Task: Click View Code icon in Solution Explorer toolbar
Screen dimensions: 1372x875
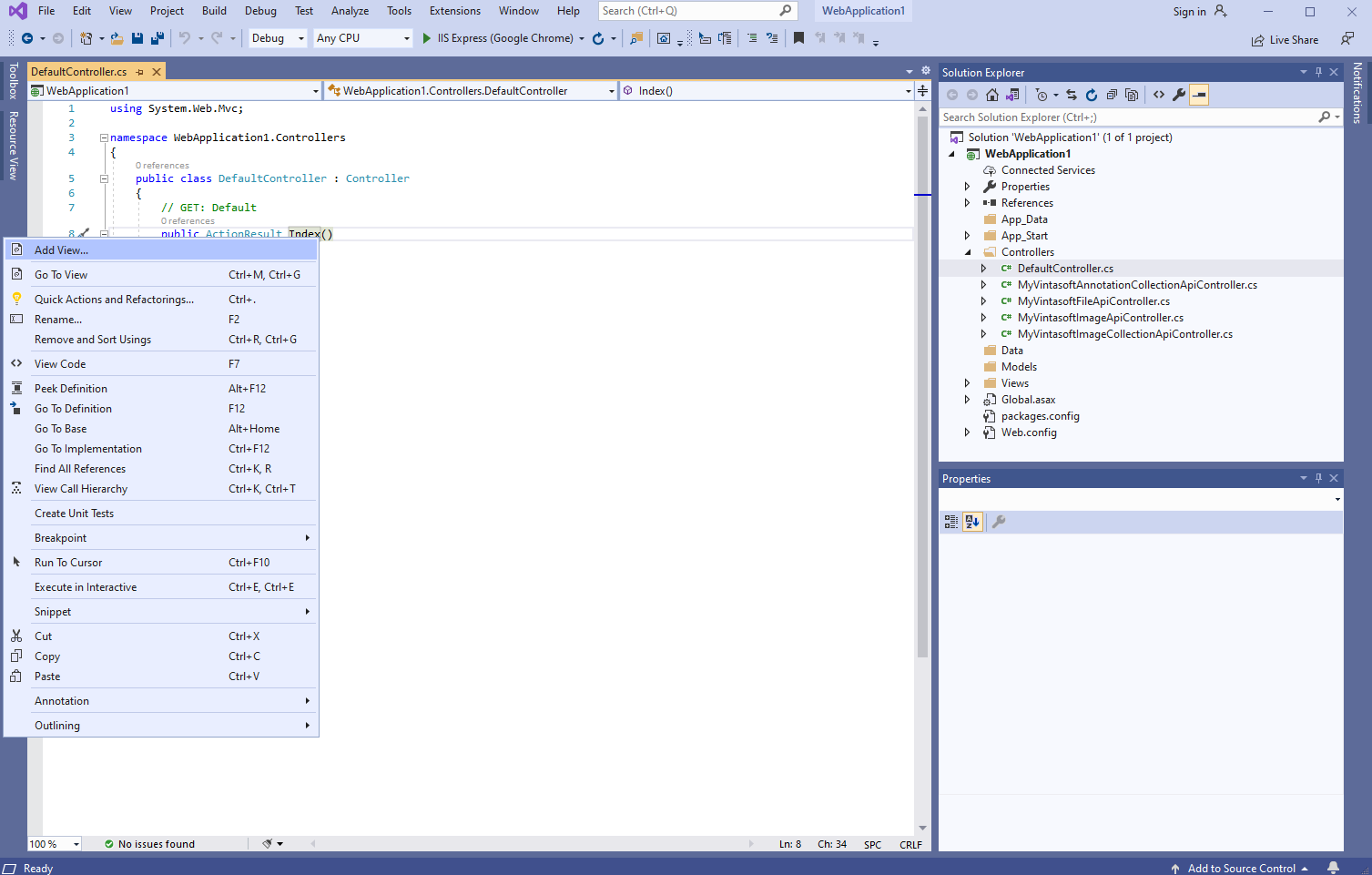Action: tap(1159, 95)
